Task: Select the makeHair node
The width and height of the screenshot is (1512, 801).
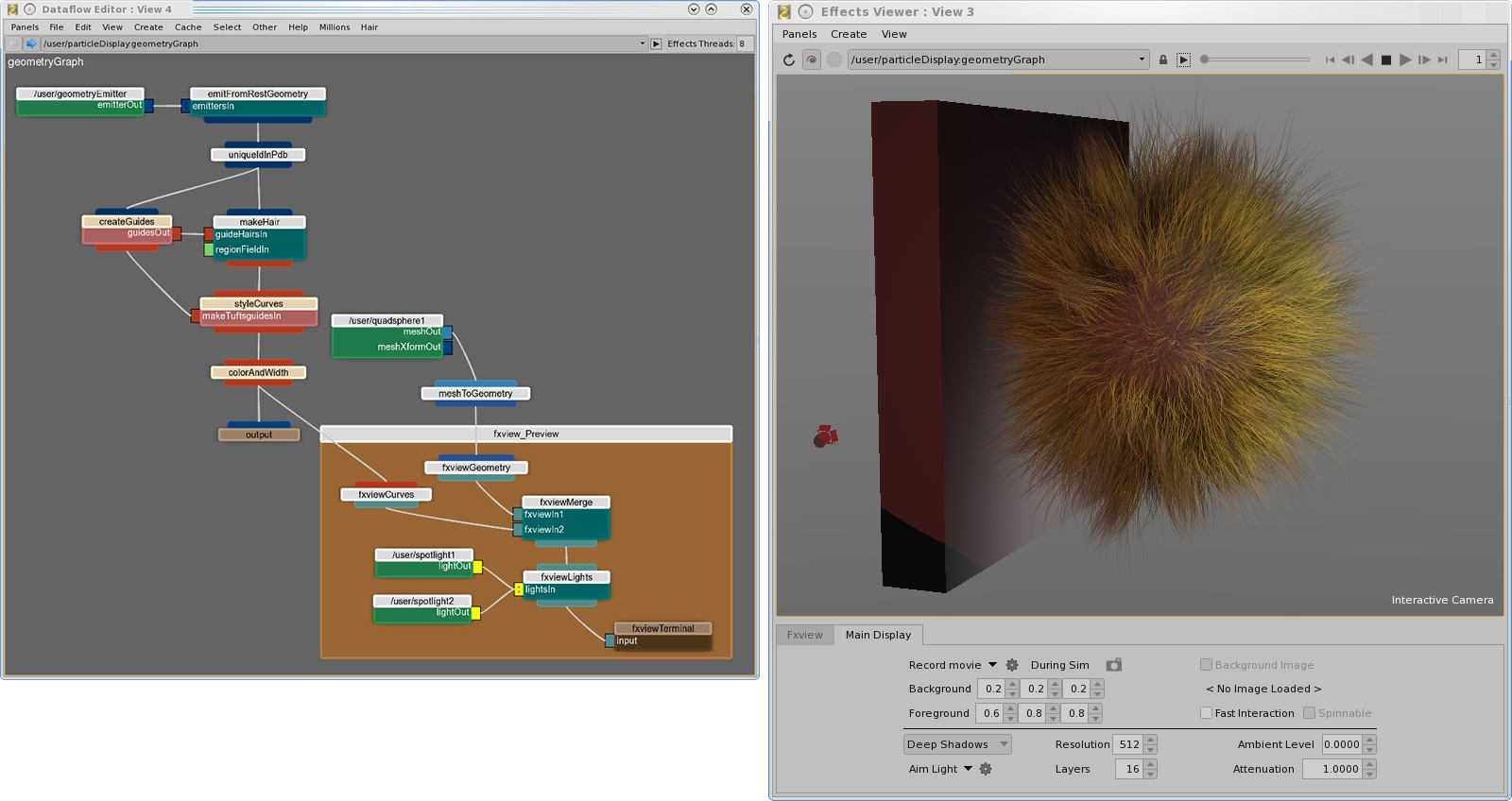Action: click(259, 222)
